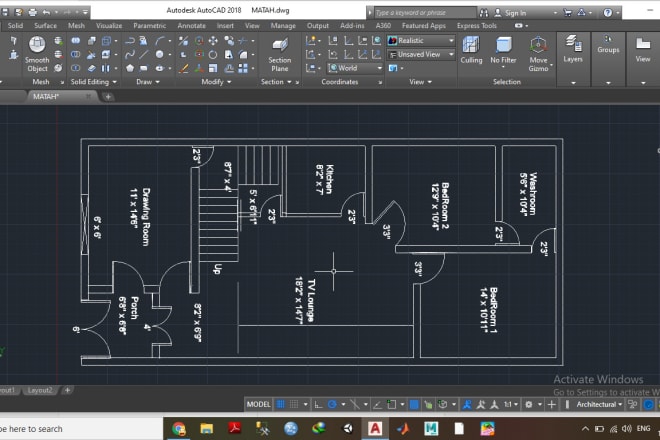The width and height of the screenshot is (660, 440).
Task: Toggle the blue selection cycling square in status bar
Action: 414,405
